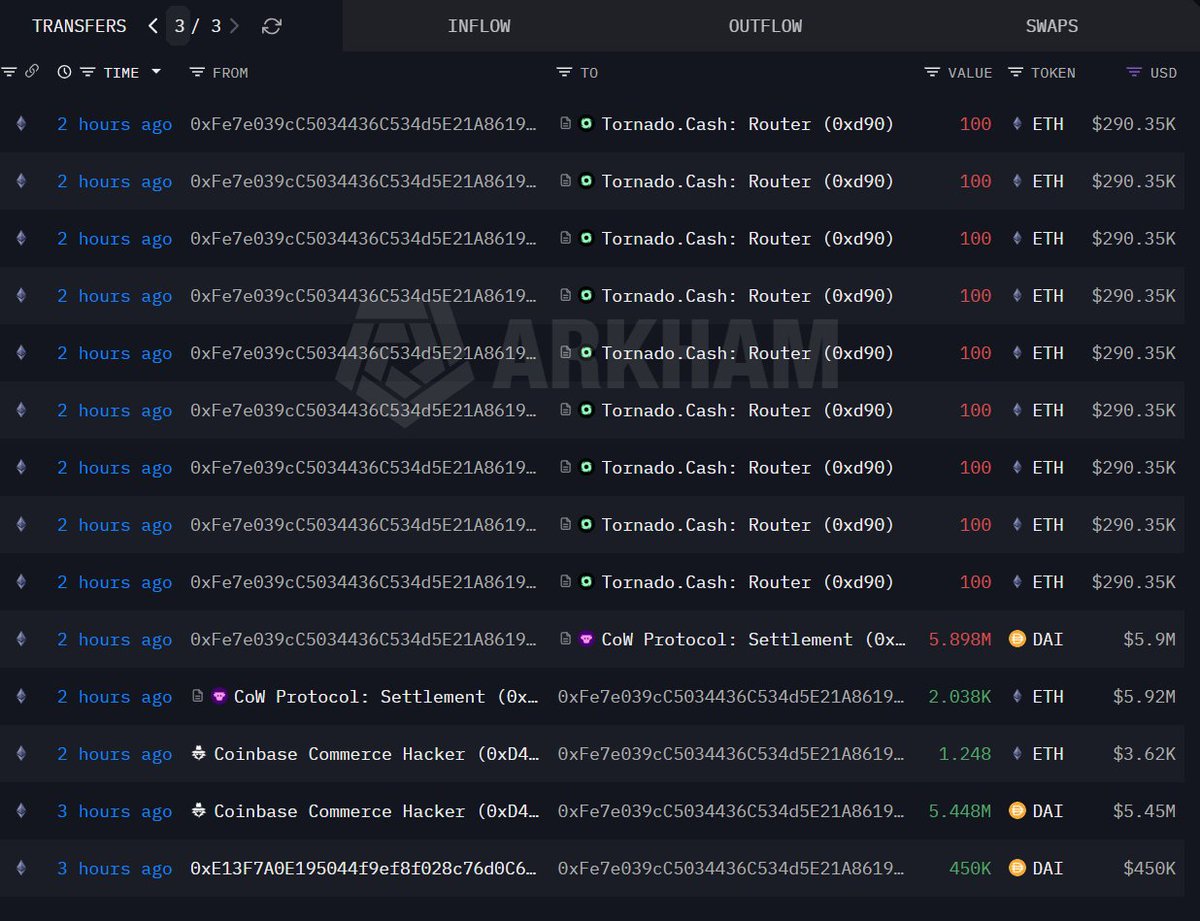Screen dimensions: 1200x921
Task: Click Ethereum chain icon of the $5.45M row
Action: [21, 811]
